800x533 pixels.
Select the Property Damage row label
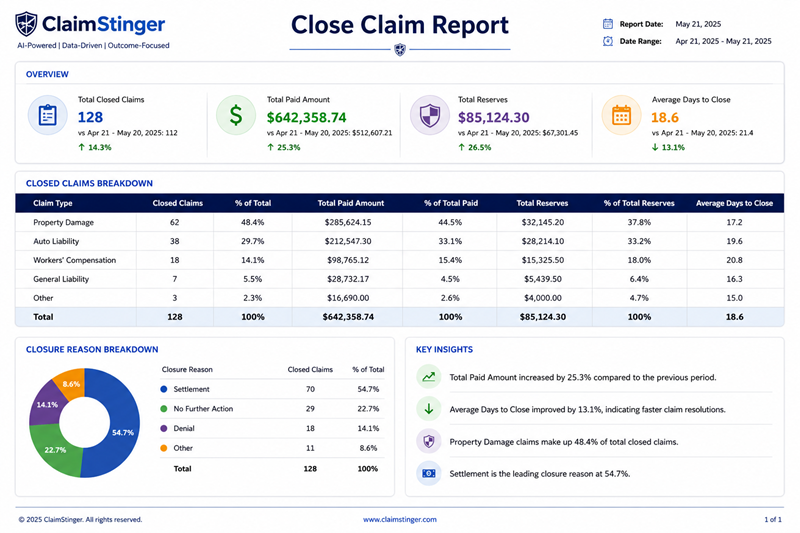point(63,222)
